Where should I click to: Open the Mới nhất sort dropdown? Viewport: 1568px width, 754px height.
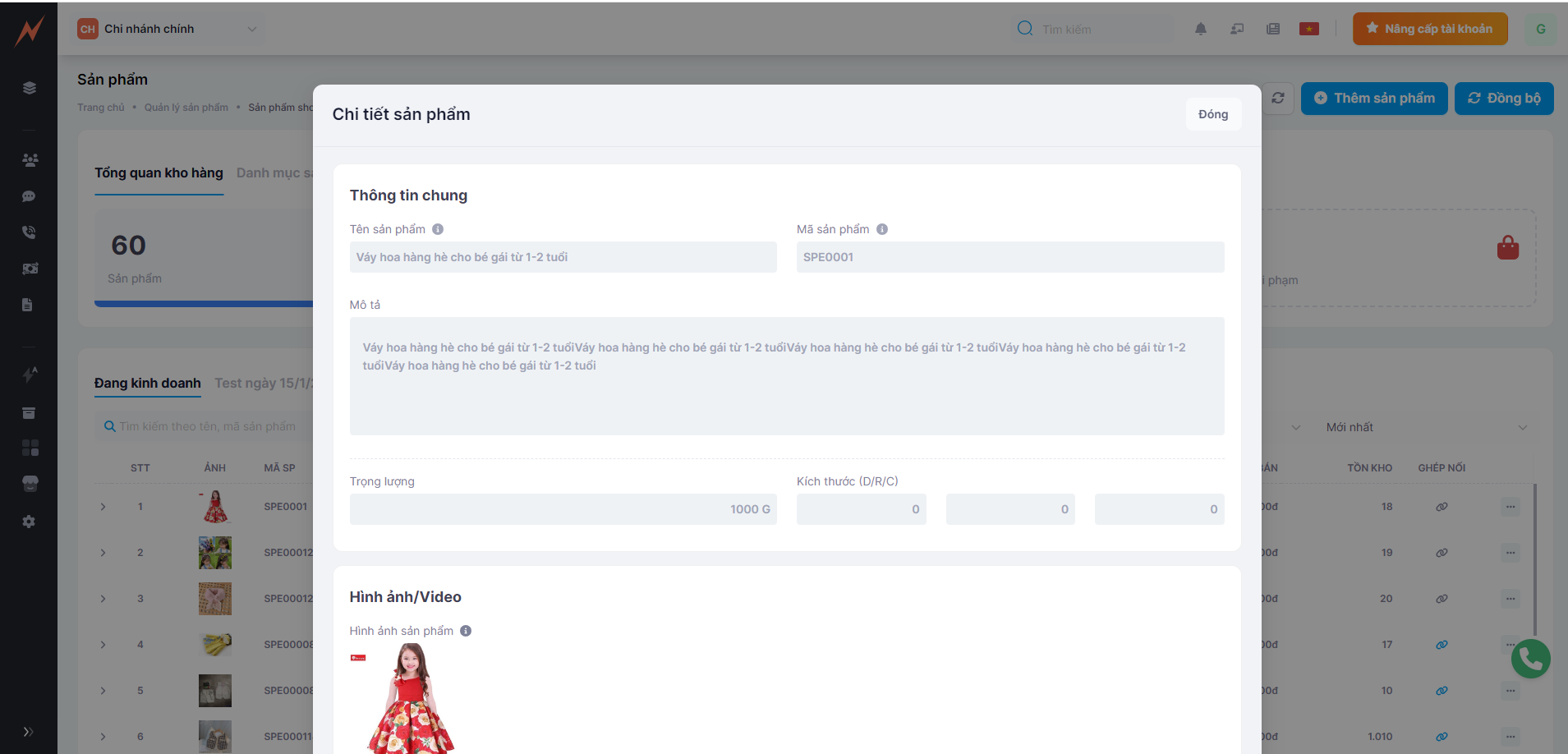1425,427
